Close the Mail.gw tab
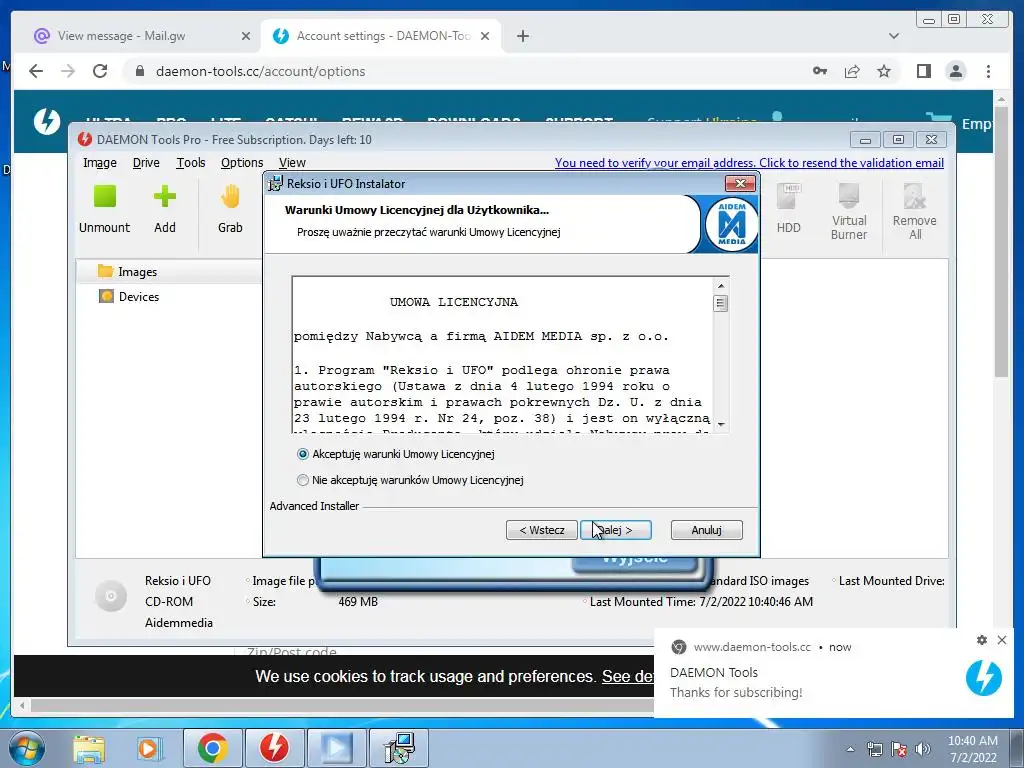Screen dimensions: 1024x768 [246, 36]
